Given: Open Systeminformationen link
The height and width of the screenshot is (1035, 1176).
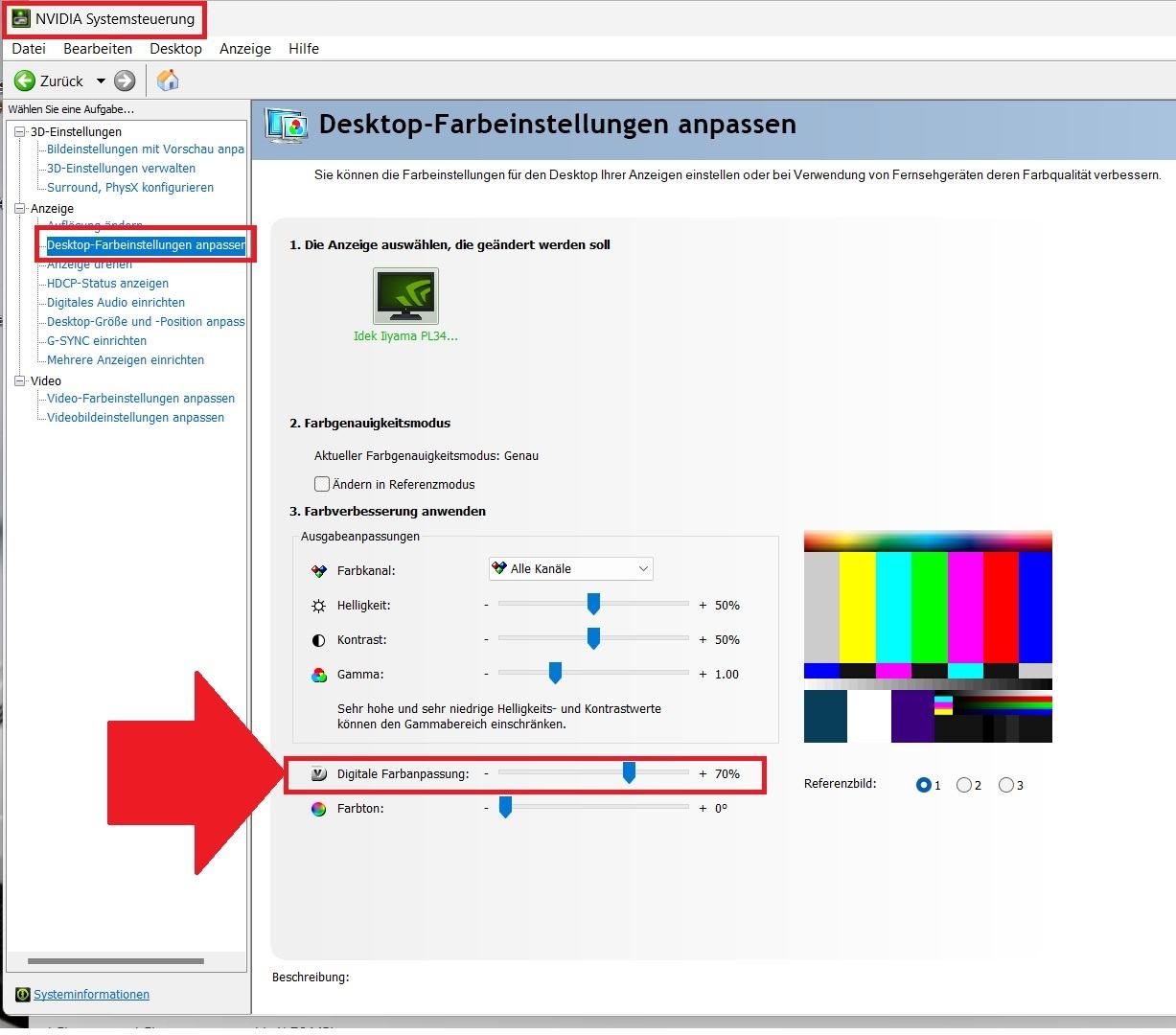Looking at the screenshot, I should (x=92, y=995).
